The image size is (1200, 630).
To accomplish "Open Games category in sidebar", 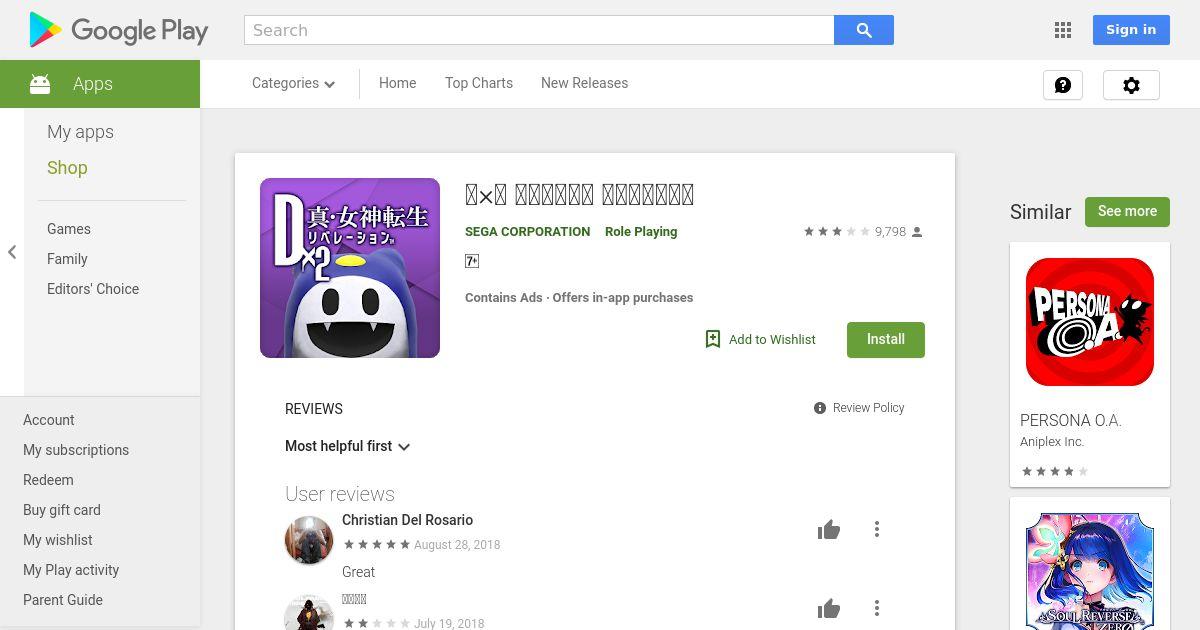I will click(69, 229).
